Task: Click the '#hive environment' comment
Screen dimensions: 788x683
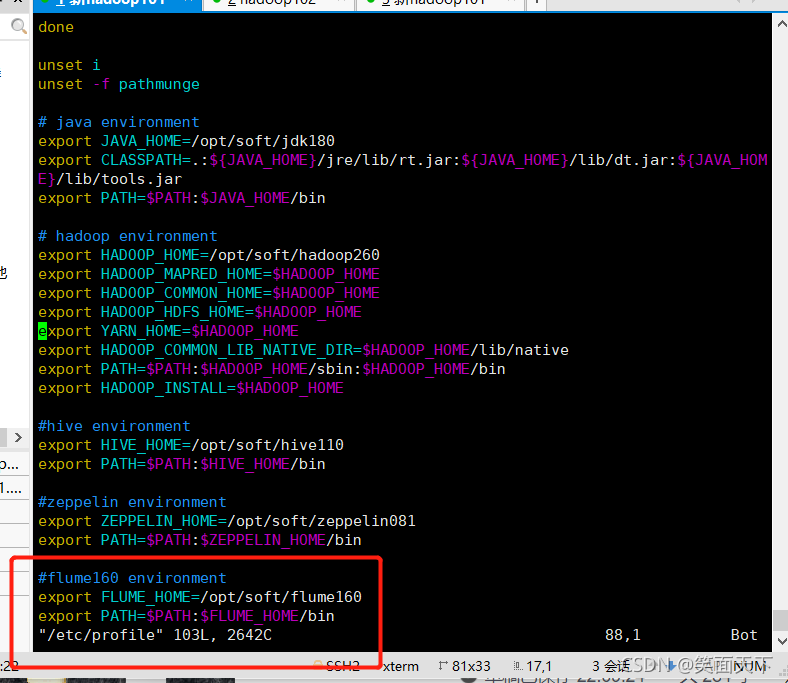Action: pos(114,426)
